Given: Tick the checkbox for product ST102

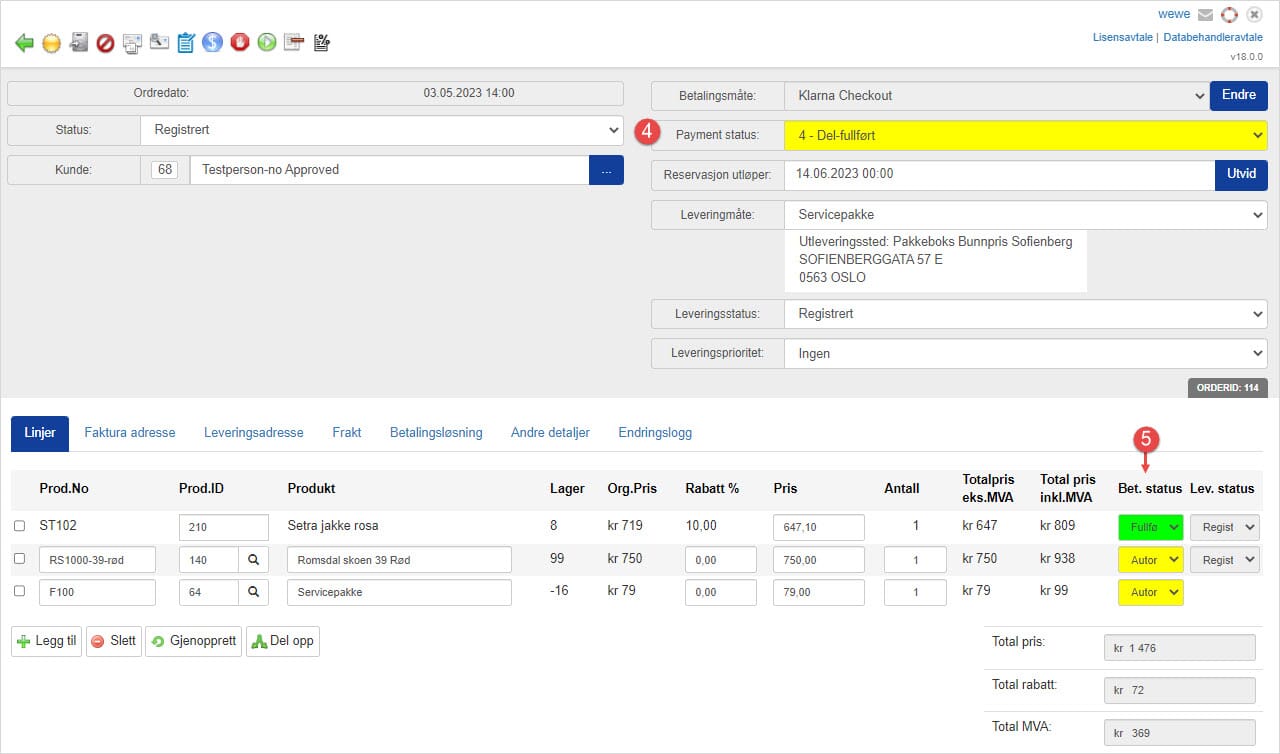Looking at the screenshot, I should [x=20, y=526].
